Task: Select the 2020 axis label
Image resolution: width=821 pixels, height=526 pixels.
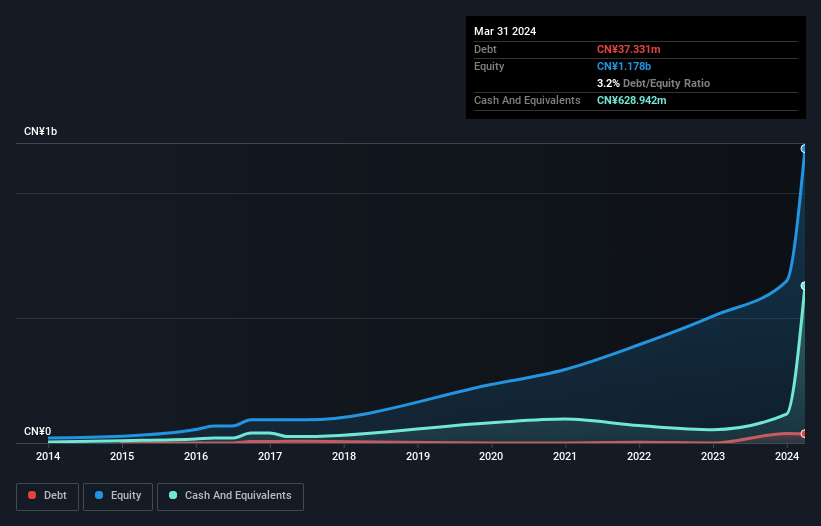Action: [491, 456]
